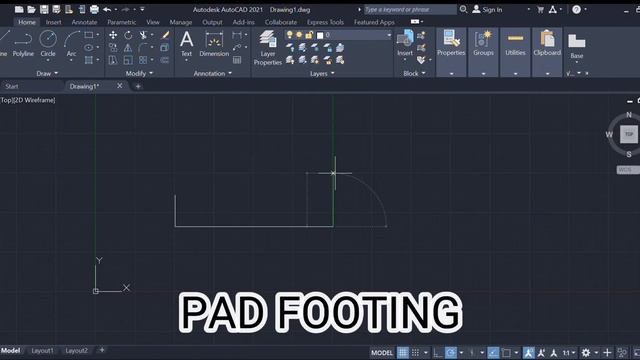Click the TOP face of ViewCube
The image size is (640, 360).
coord(629,134)
